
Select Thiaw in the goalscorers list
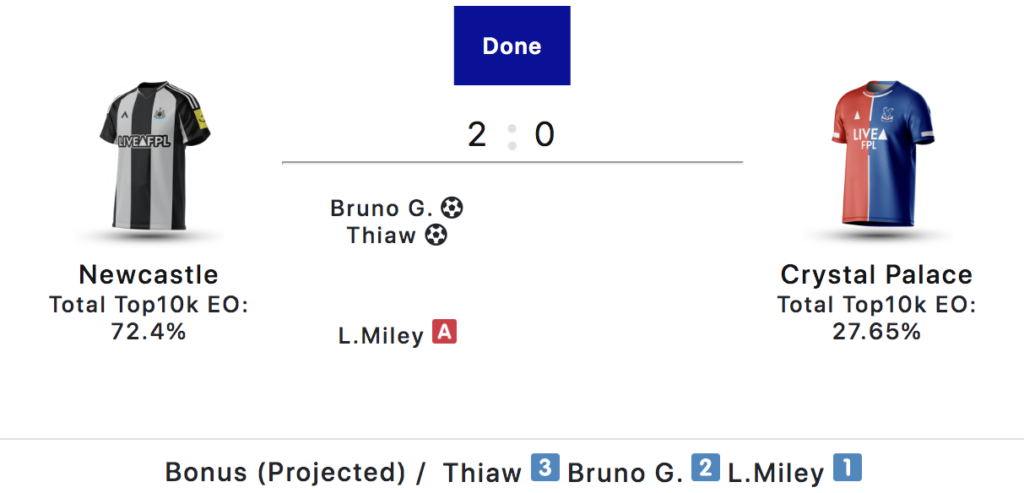(382, 236)
